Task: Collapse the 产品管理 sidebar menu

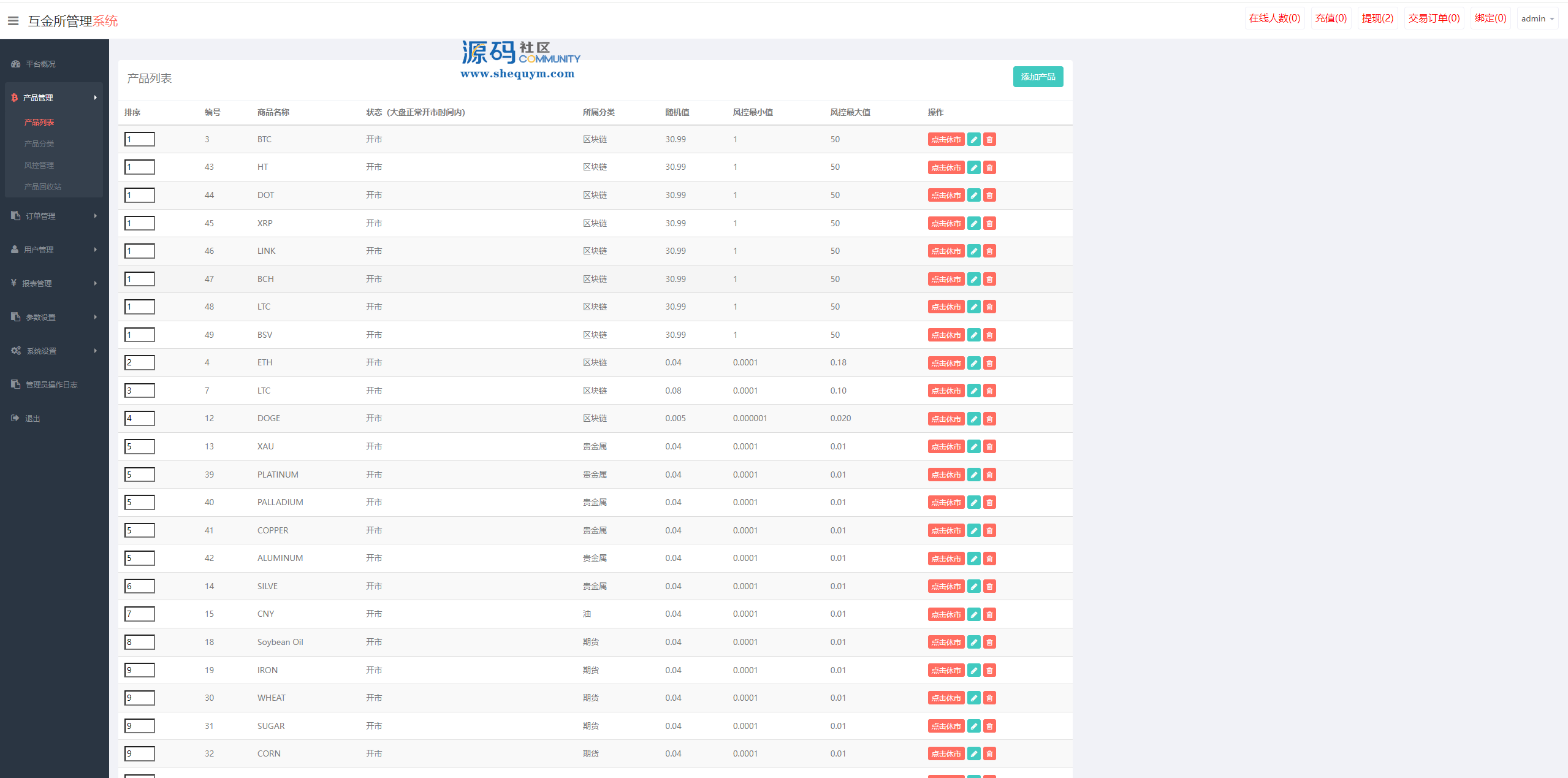Action: [54, 97]
